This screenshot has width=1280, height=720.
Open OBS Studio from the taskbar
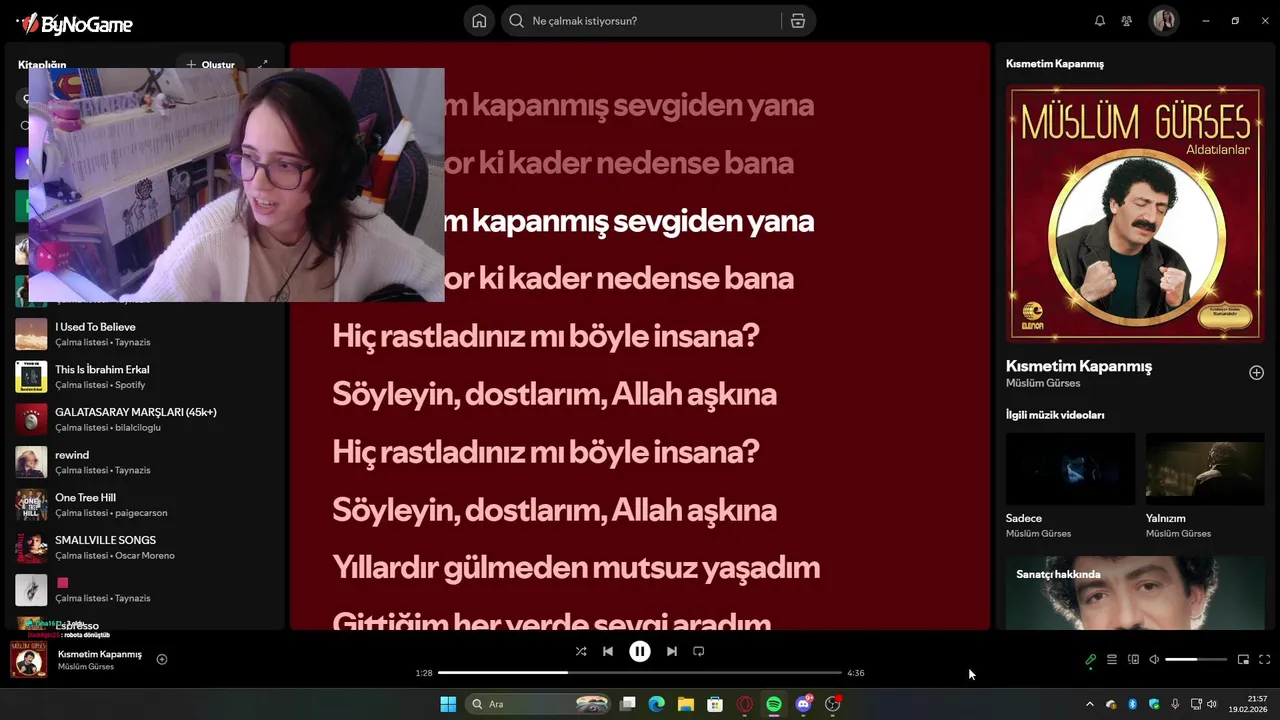coord(833,704)
